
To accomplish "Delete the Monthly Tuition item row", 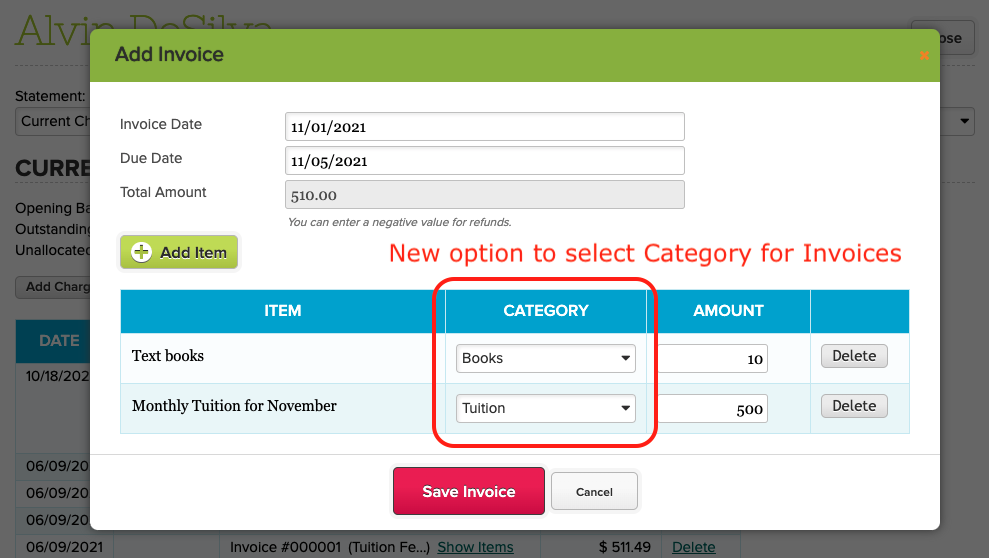I will pyautogui.click(x=854, y=406).
